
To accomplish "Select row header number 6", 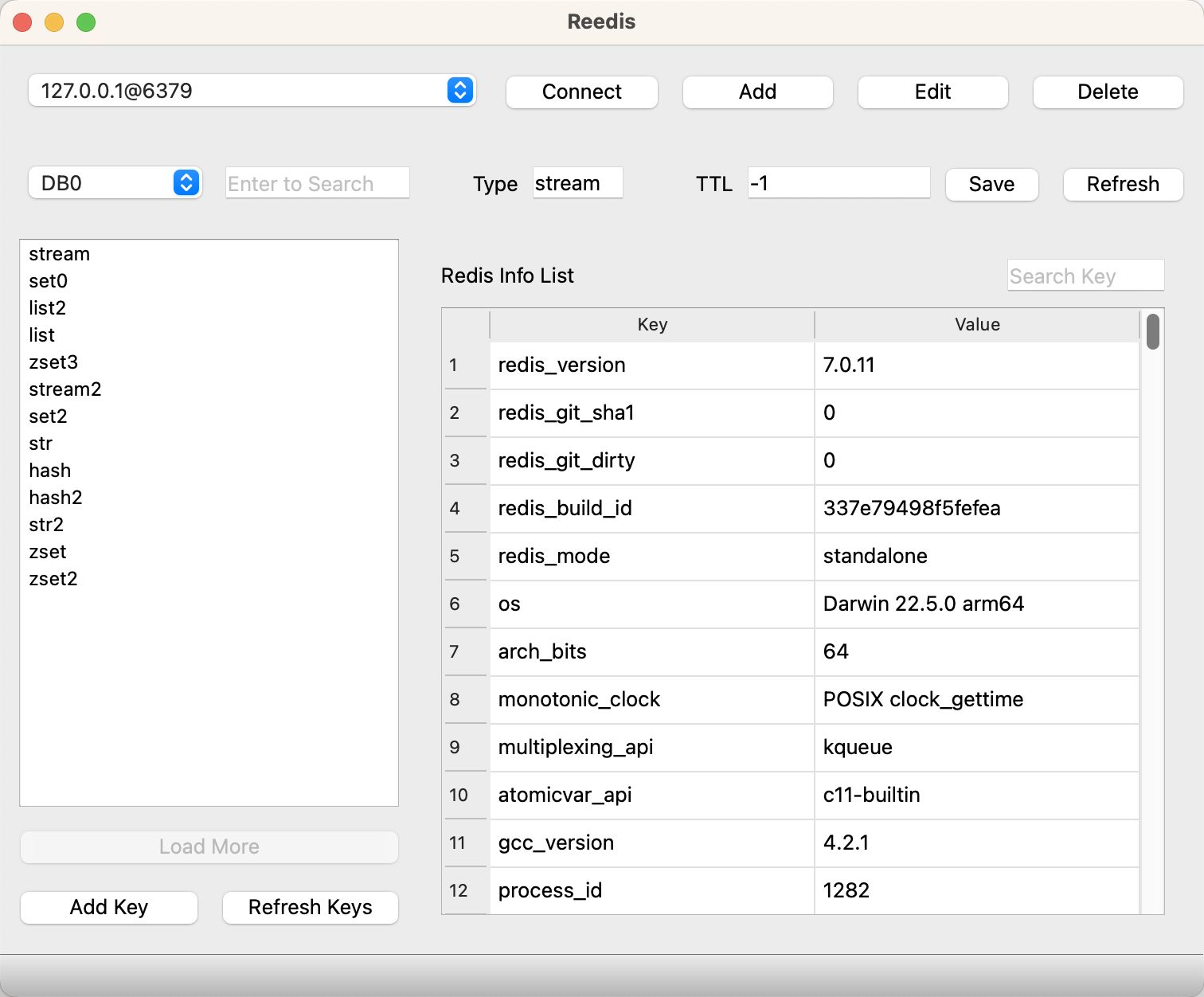I will [466, 604].
